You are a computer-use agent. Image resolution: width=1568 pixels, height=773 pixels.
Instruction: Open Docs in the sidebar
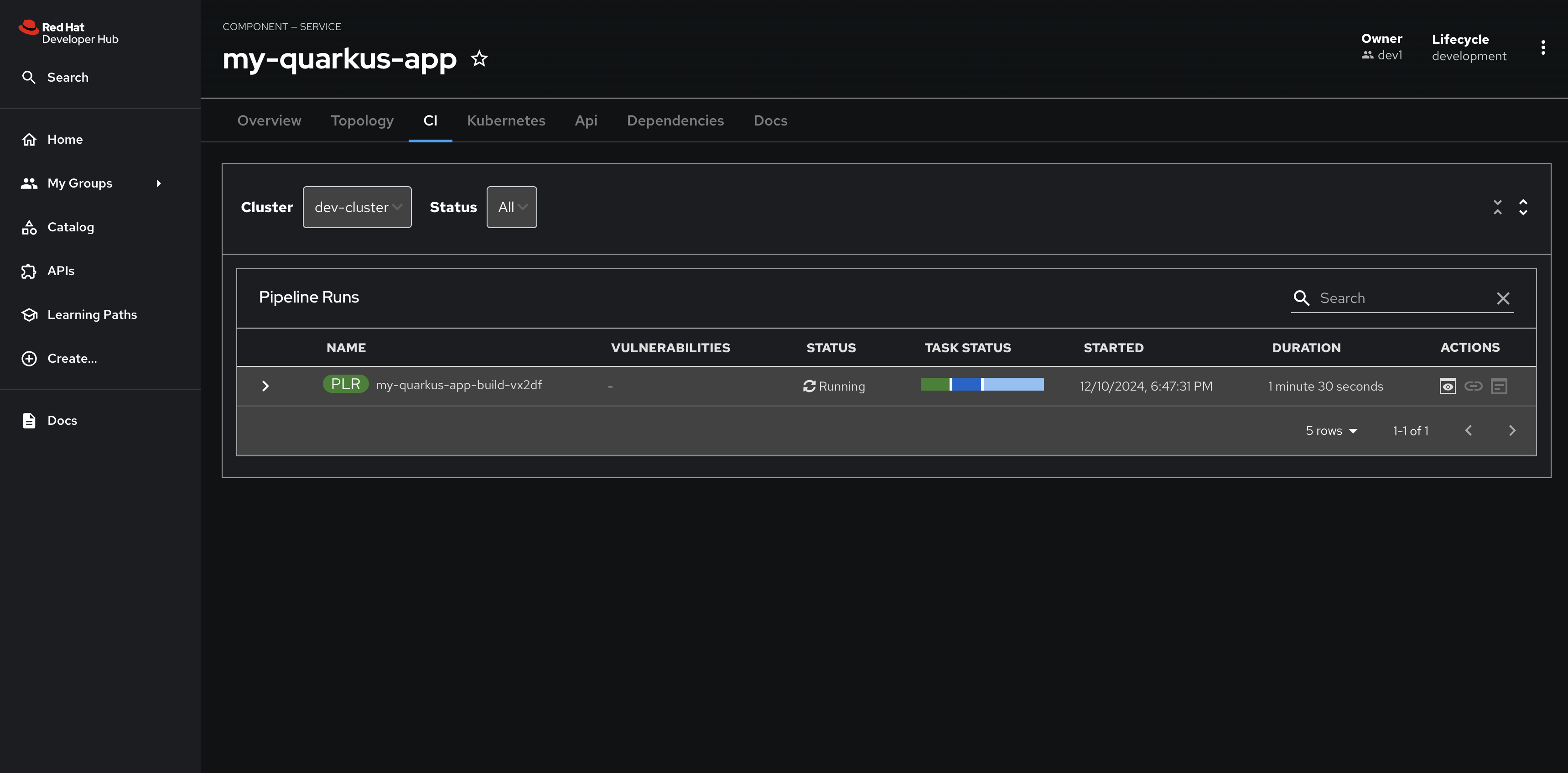(49, 421)
